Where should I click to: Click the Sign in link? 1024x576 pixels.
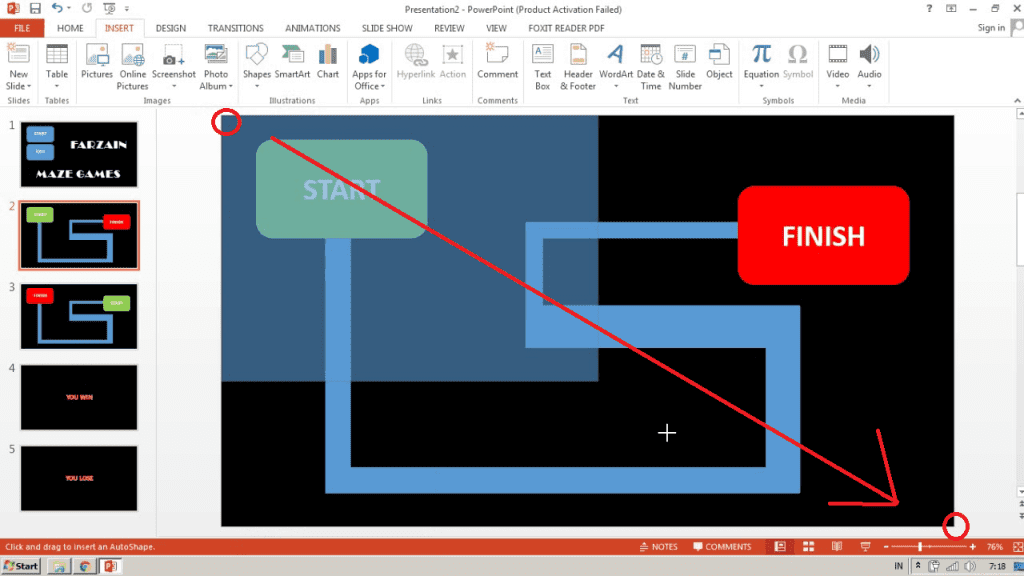point(991,28)
